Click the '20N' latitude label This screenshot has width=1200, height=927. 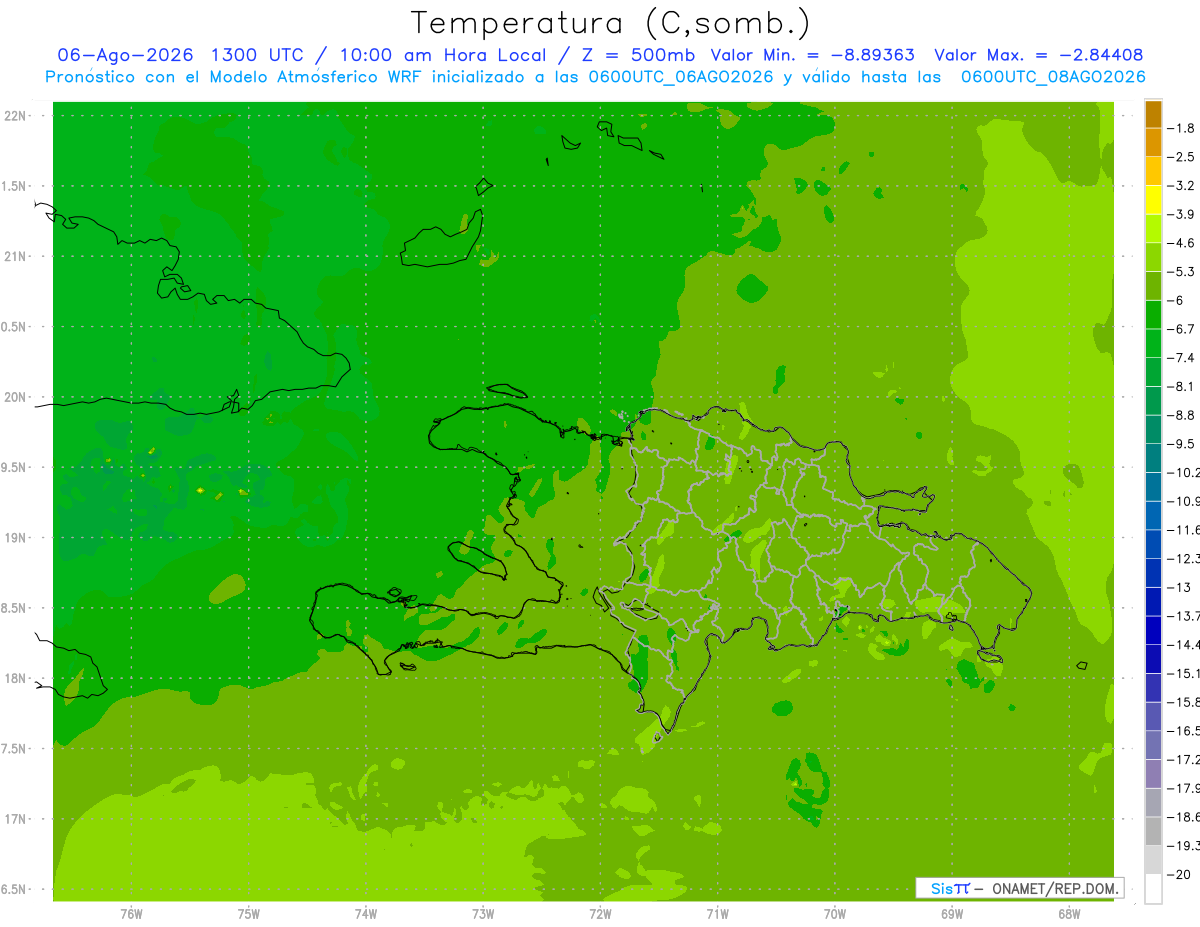click(16, 397)
